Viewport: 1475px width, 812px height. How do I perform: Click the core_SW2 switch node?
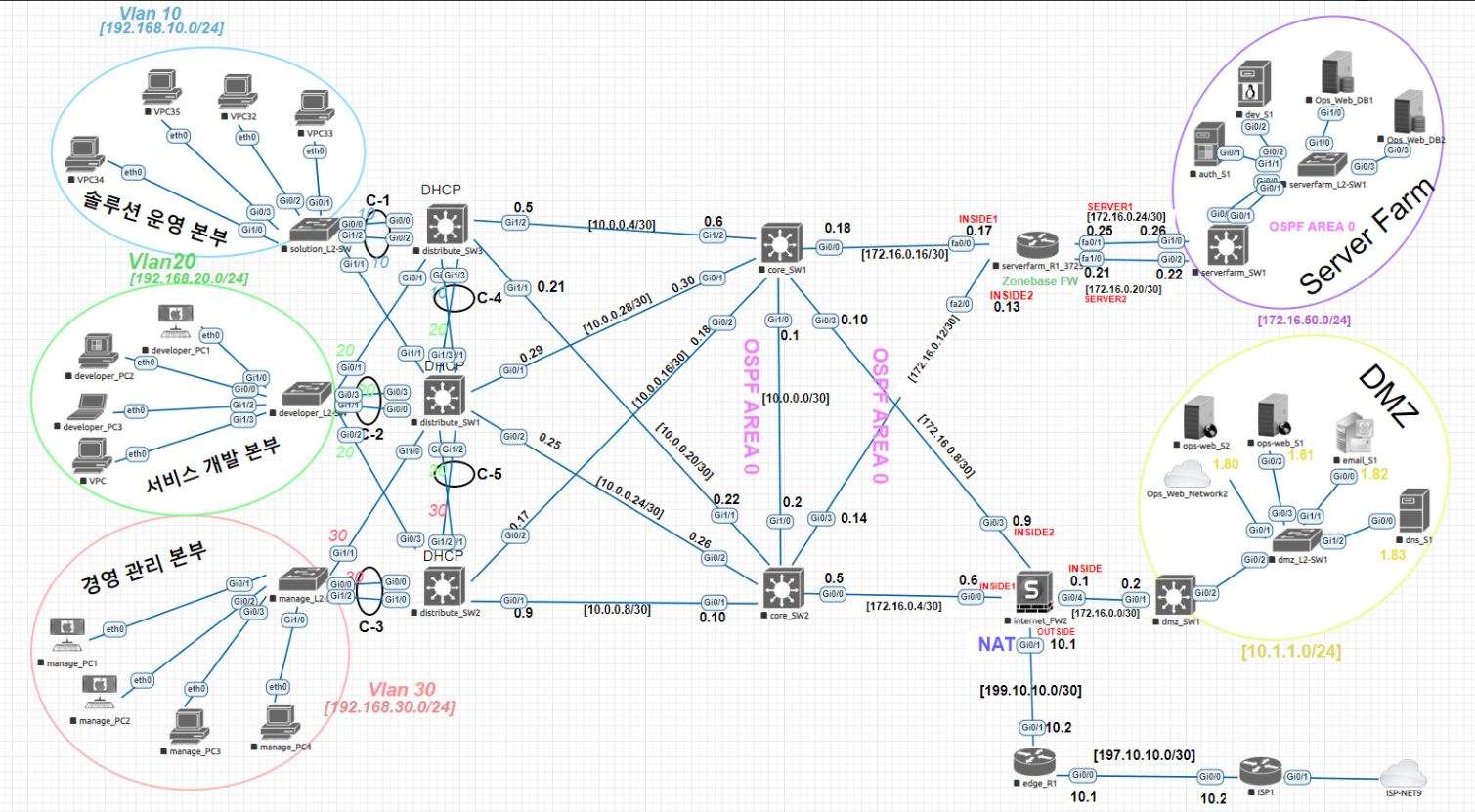[782, 589]
